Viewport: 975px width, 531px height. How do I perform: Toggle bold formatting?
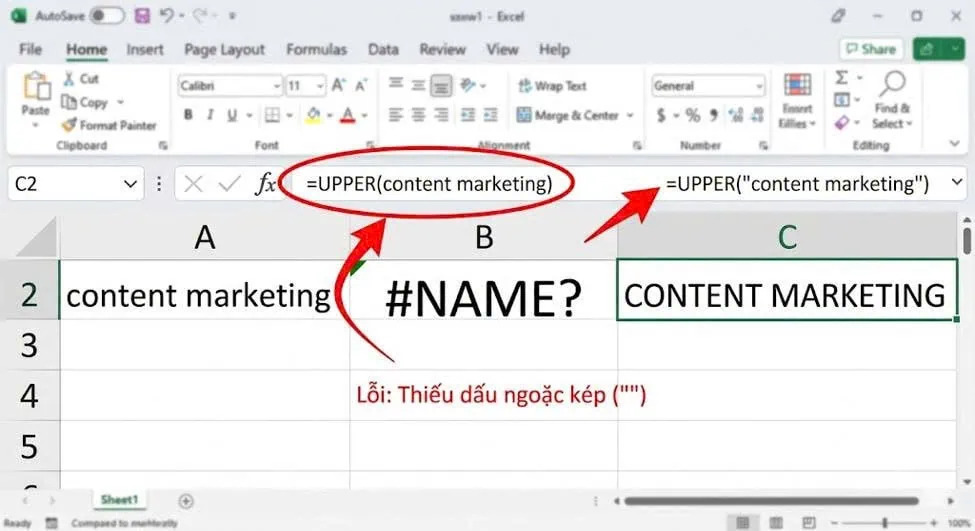click(188, 115)
